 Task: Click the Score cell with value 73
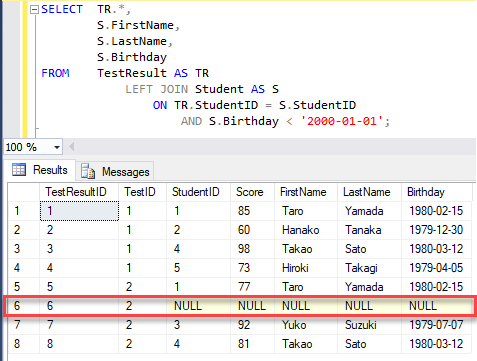[x=252, y=268]
